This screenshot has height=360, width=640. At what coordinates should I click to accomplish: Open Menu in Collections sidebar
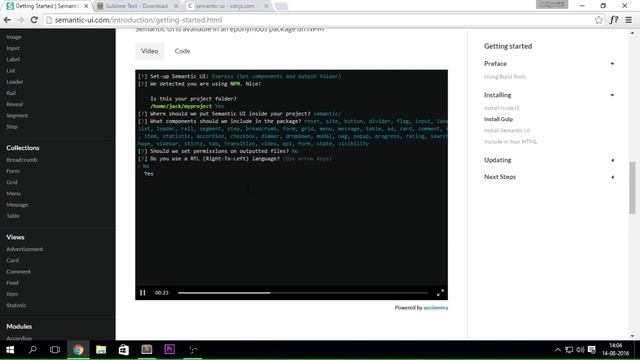click(x=13, y=193)
